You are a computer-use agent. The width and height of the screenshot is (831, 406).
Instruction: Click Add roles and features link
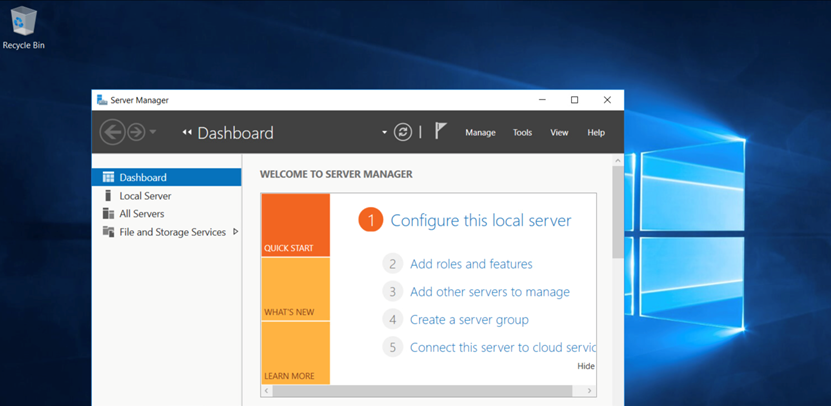coord(471,264)
